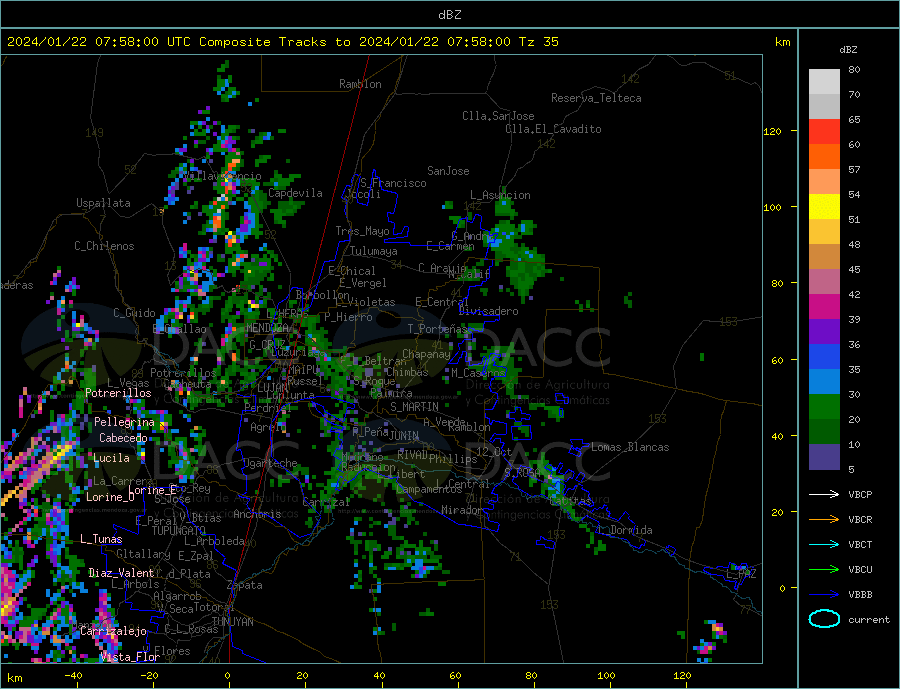Screen dimensions: 900x689
Task: Click the 'Zapata' map label
Action: (245, 585)
